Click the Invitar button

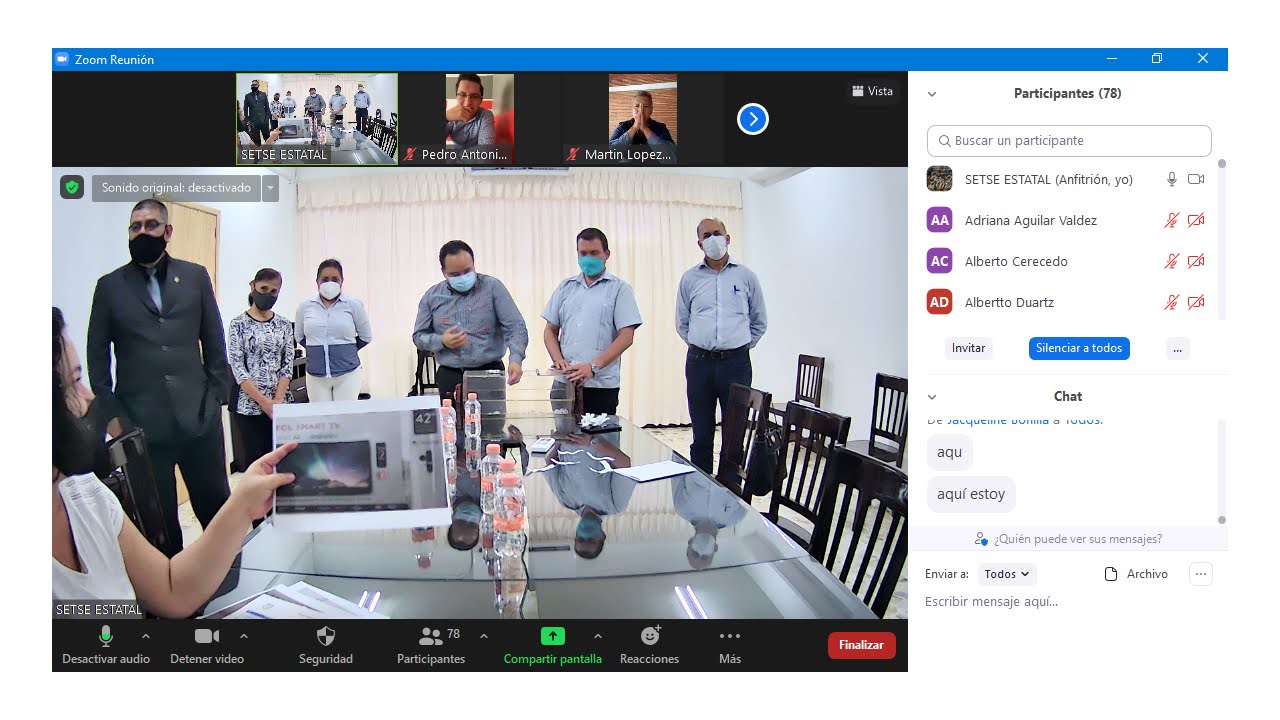[x=968, y=348]
